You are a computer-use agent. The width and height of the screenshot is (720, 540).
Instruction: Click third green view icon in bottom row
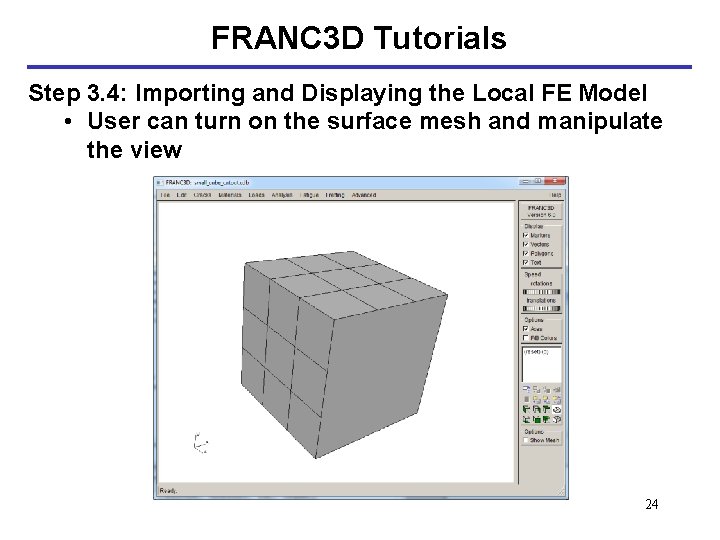click(x=546, y=419)
